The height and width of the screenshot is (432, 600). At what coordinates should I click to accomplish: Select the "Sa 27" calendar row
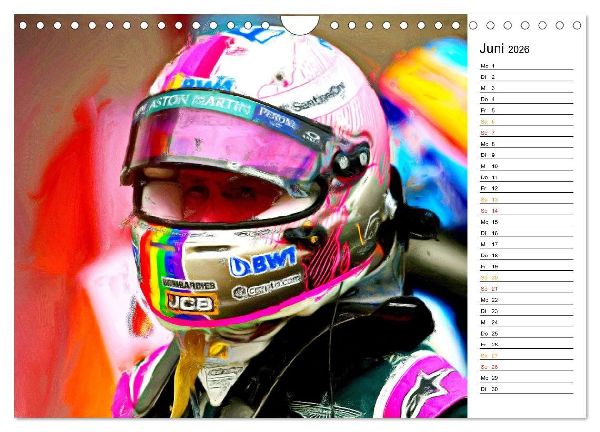point(527,355)
